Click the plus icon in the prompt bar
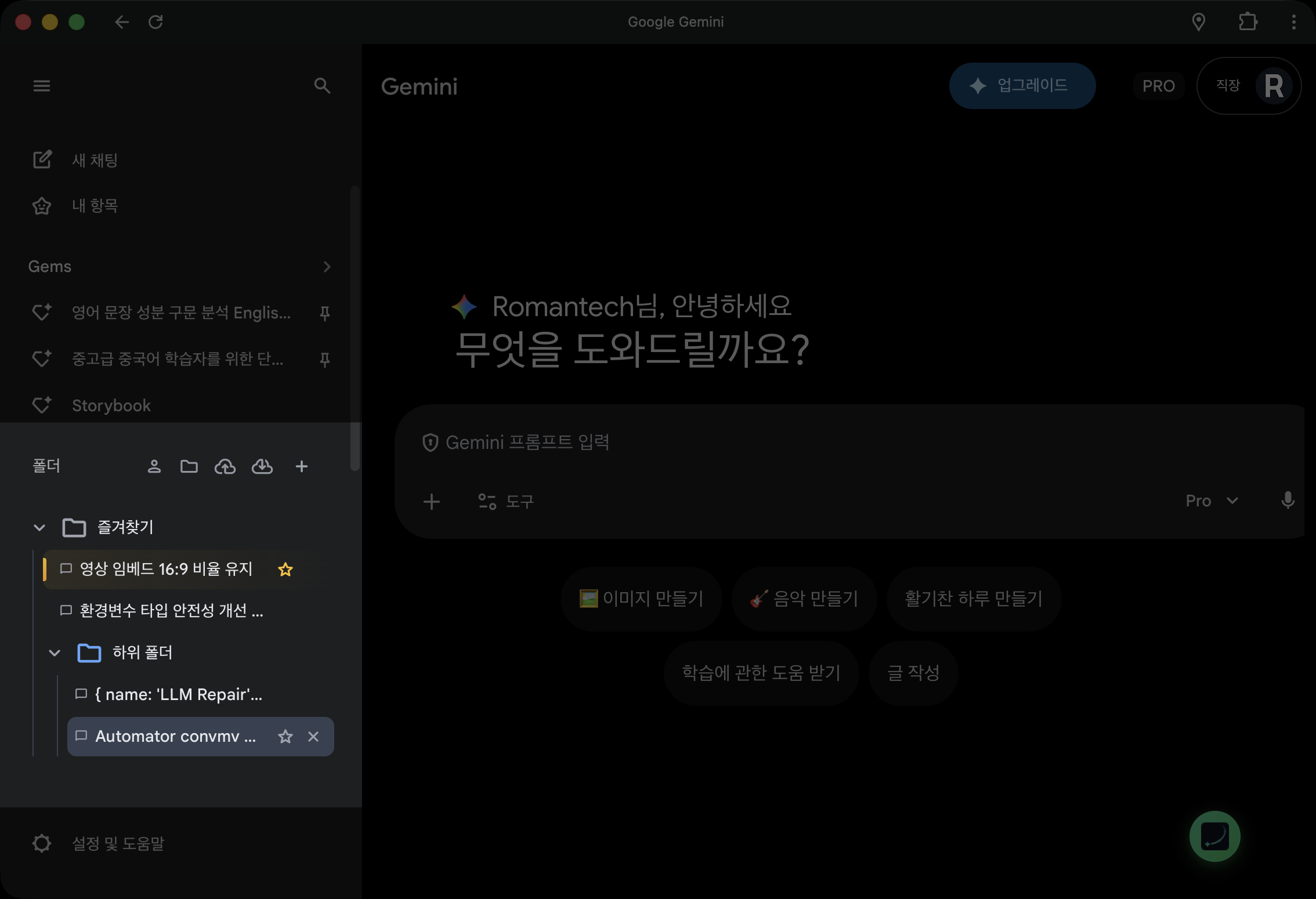This screenshot has height=899, width=1316. coord(432,502)
